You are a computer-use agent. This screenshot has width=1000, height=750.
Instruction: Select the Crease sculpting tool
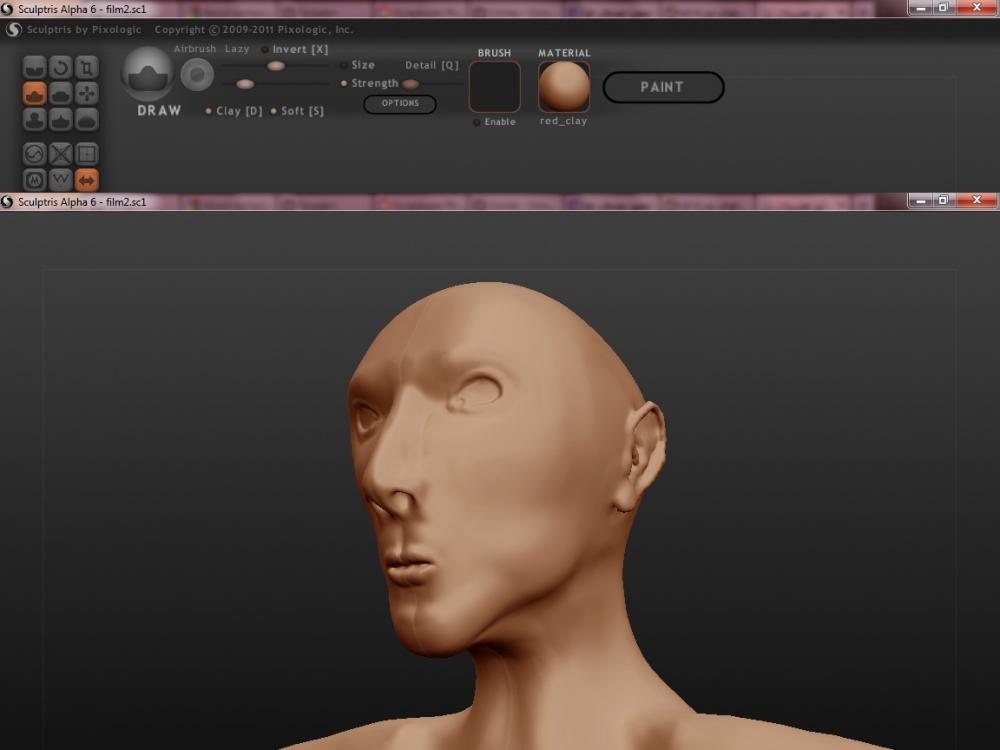coord(35,67)
